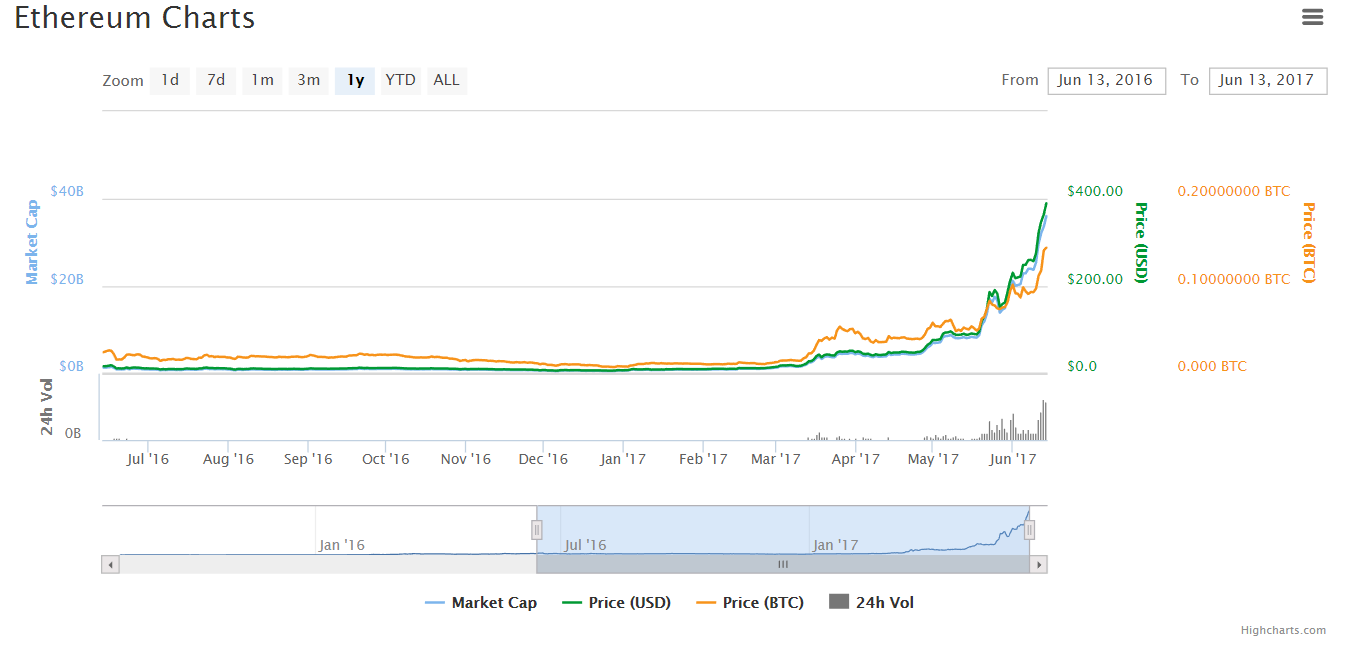This screenshot has height=651, width=1370.
Task: Select the 1y zoom button
Action: pyautogui.click(x=355, y=80)
